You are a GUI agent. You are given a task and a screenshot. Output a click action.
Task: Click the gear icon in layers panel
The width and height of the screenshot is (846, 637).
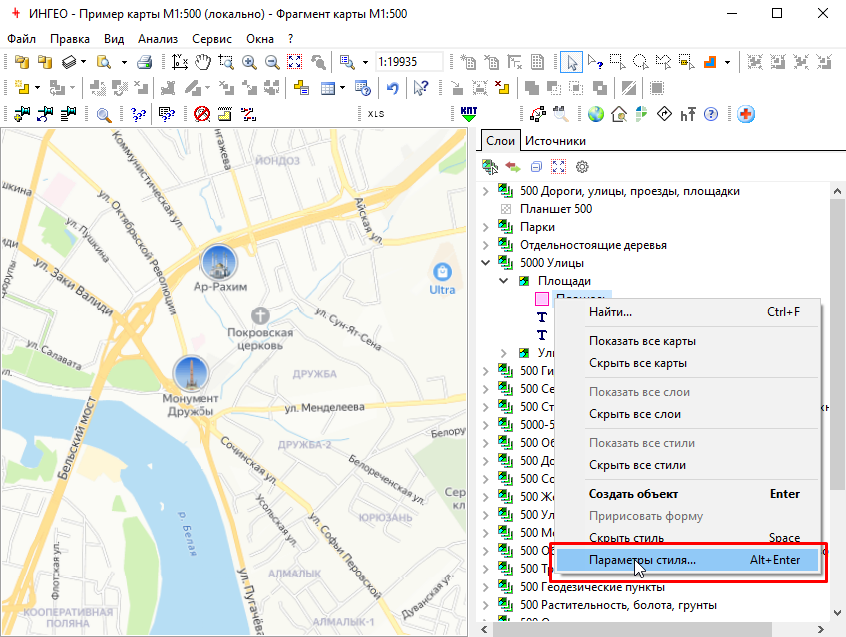[582, 167]
